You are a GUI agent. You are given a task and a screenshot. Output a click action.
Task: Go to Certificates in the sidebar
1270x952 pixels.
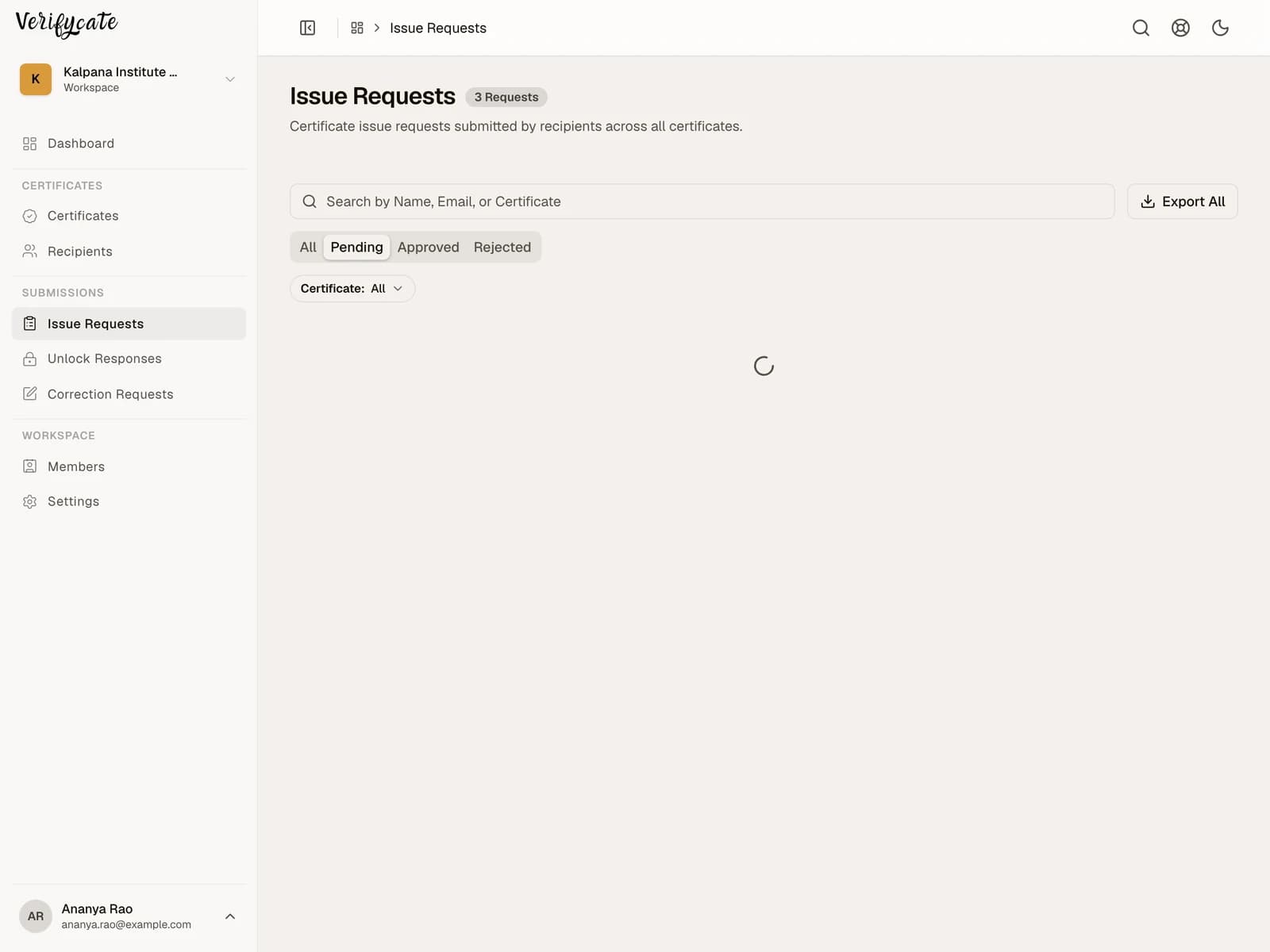(129, 216)
